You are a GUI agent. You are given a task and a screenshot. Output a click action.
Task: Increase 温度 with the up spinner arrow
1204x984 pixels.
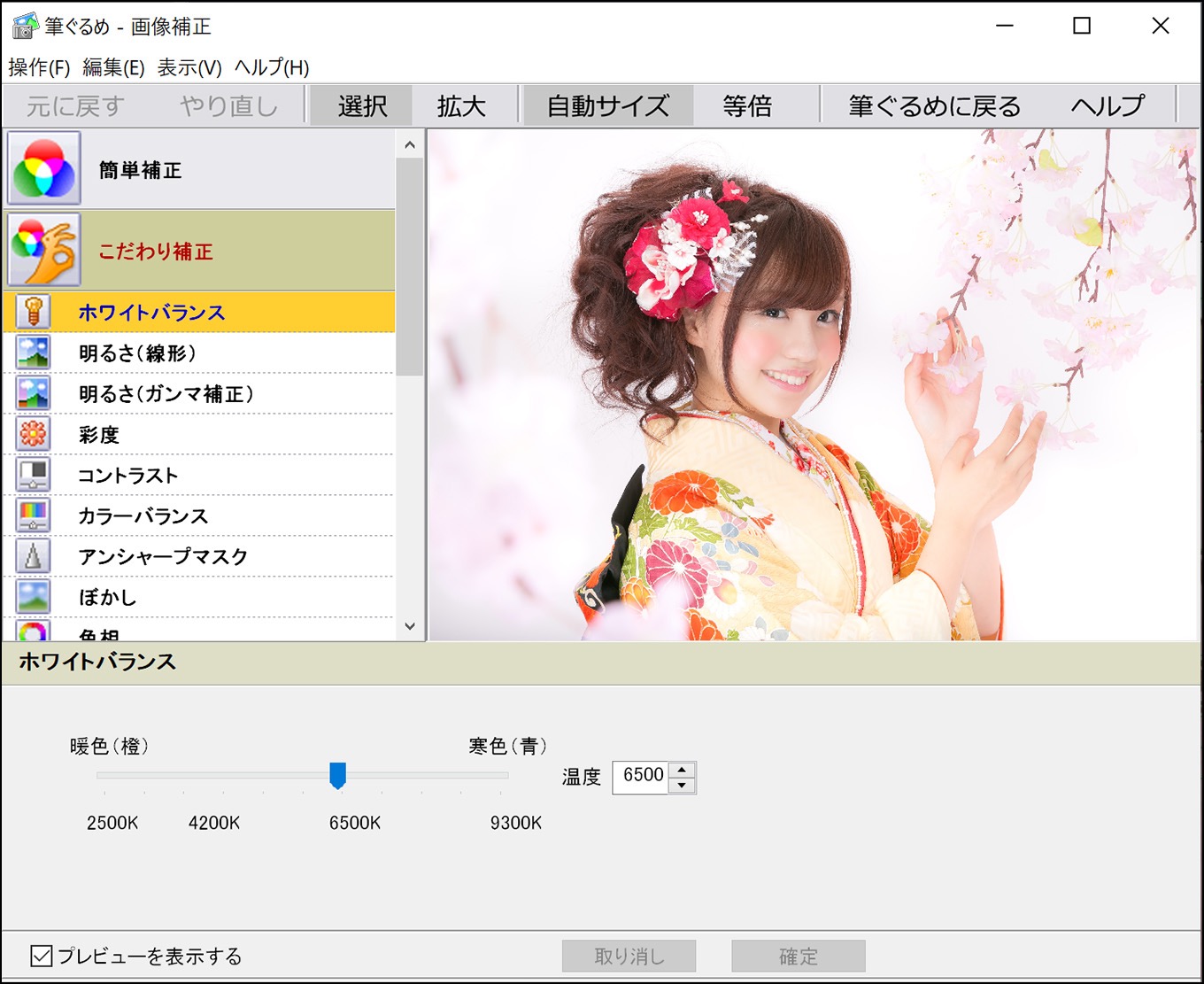[x=682, y=769]
